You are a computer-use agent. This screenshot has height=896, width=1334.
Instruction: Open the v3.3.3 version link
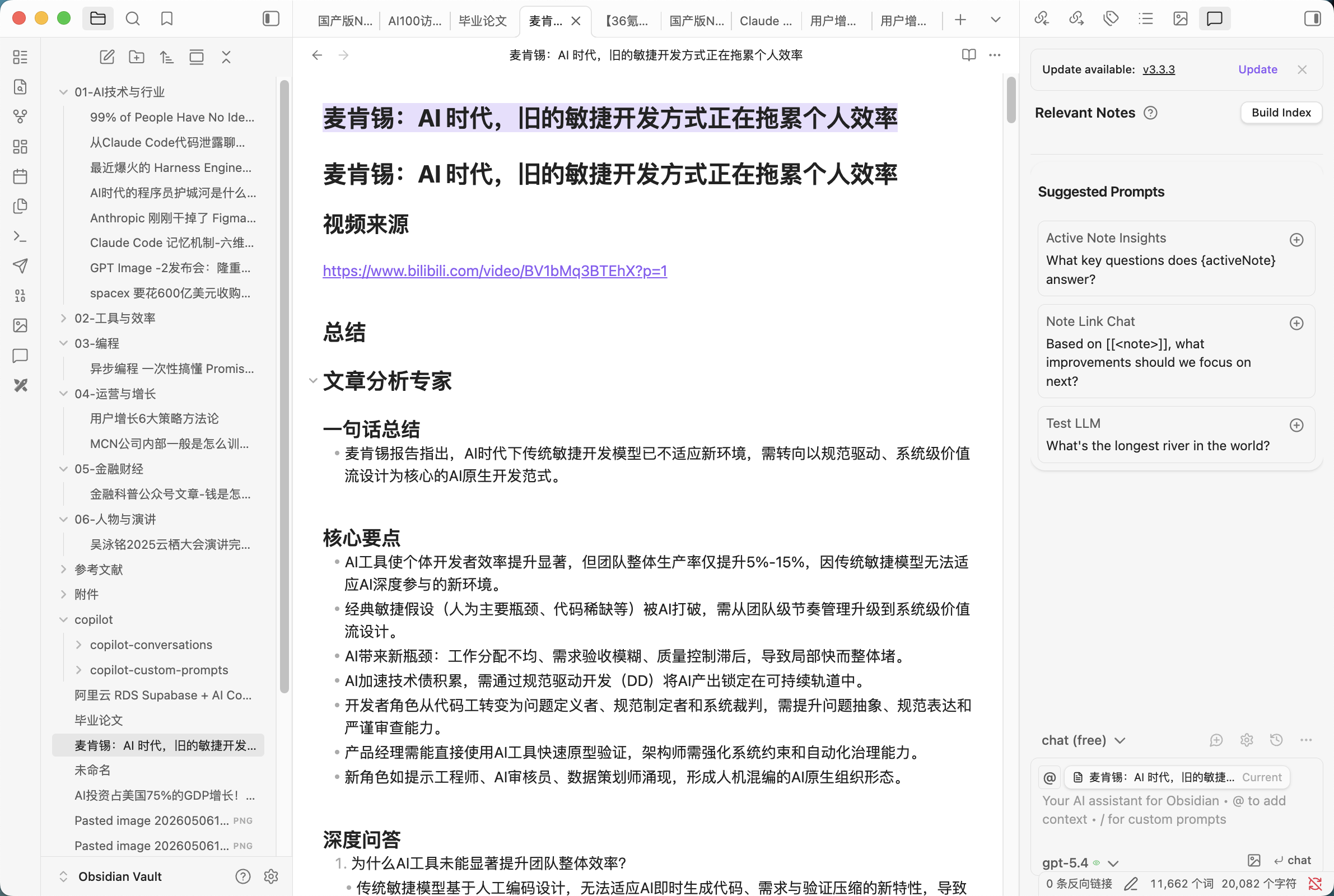tap(1159, 69)
